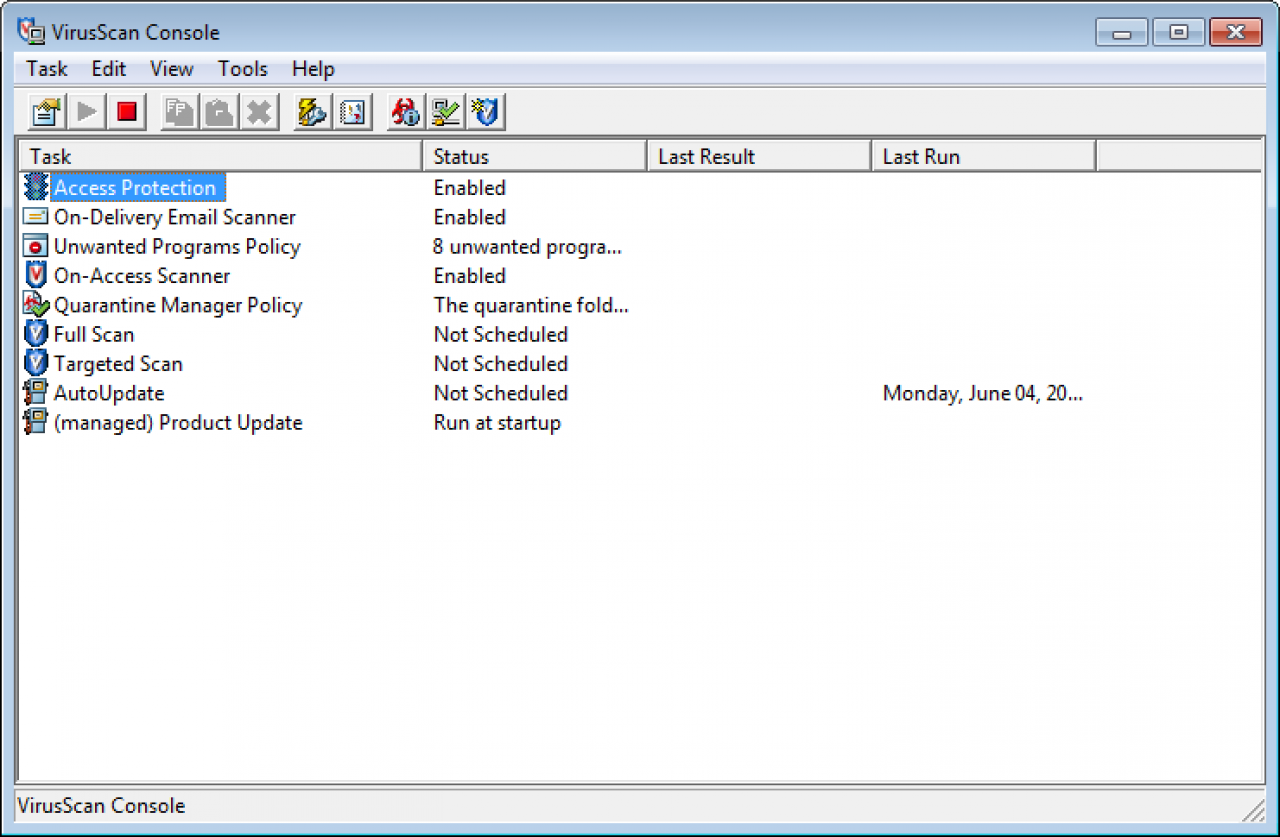The image size is (1280, 837).
Task: Select the AutoUpdate task
Action: coord(109,393)
